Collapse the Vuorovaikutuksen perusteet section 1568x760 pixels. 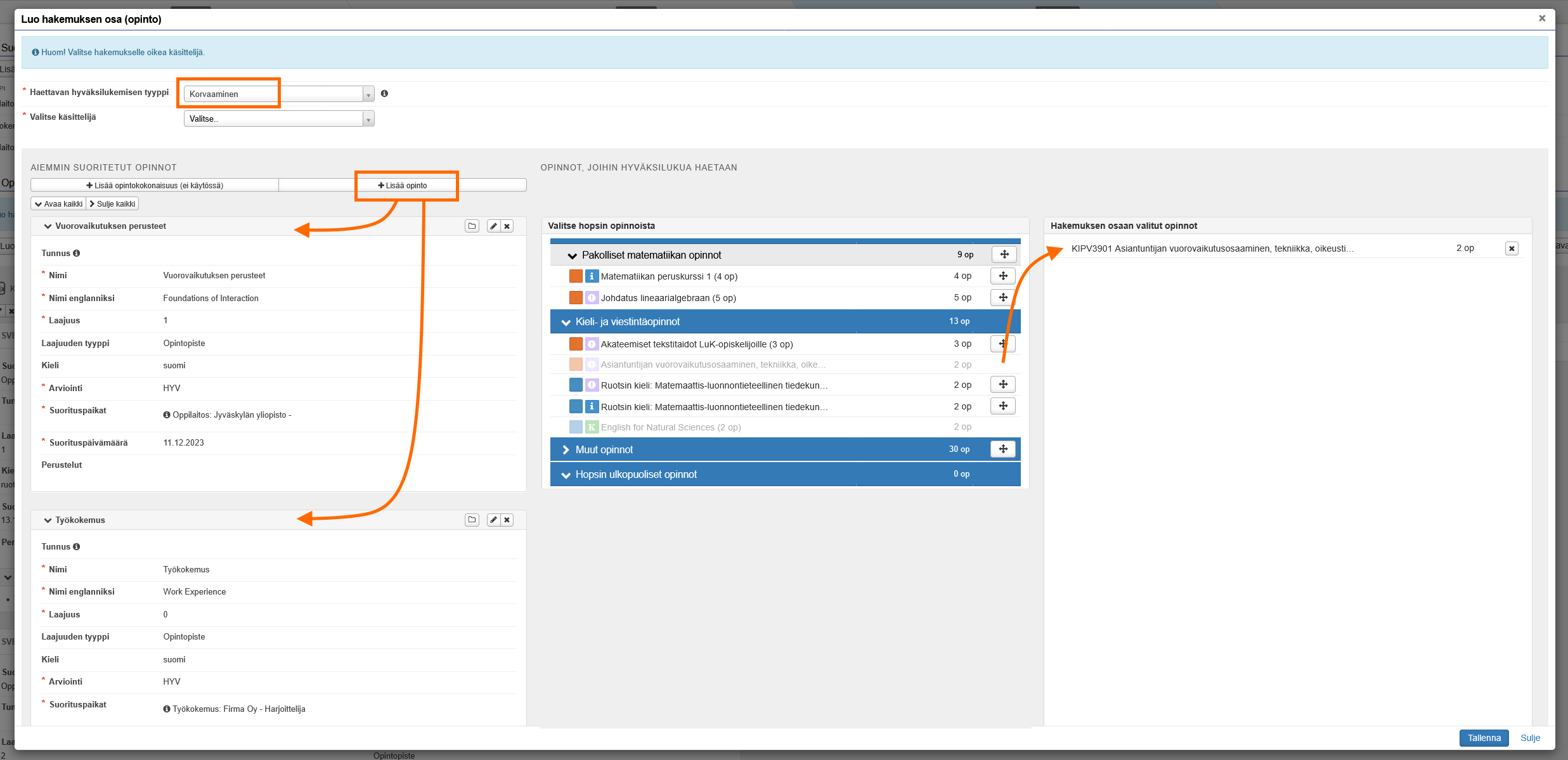click(48, 226)
